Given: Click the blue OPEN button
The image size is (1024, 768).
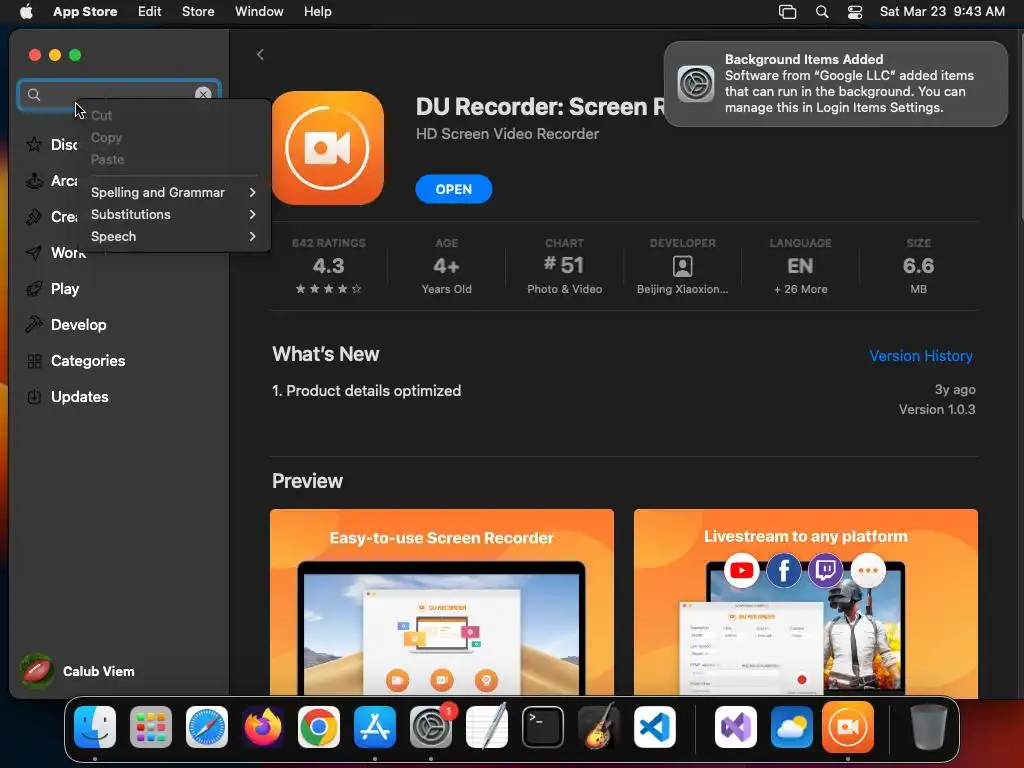Looking at the screenshot, I should [453, 189].
